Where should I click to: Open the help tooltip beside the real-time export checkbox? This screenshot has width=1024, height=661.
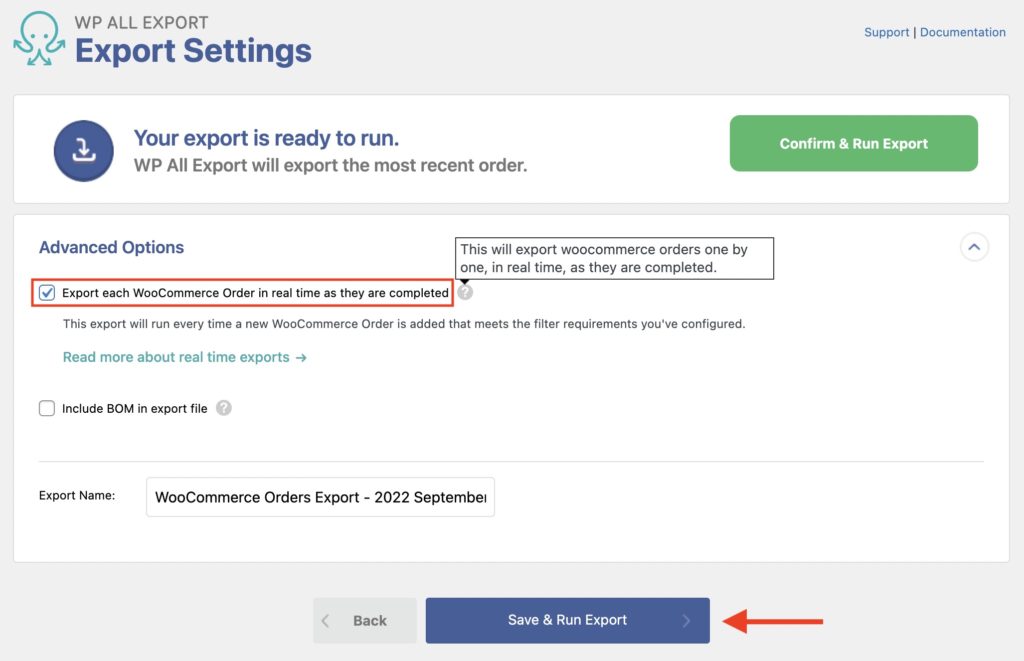tap(465, 292)
